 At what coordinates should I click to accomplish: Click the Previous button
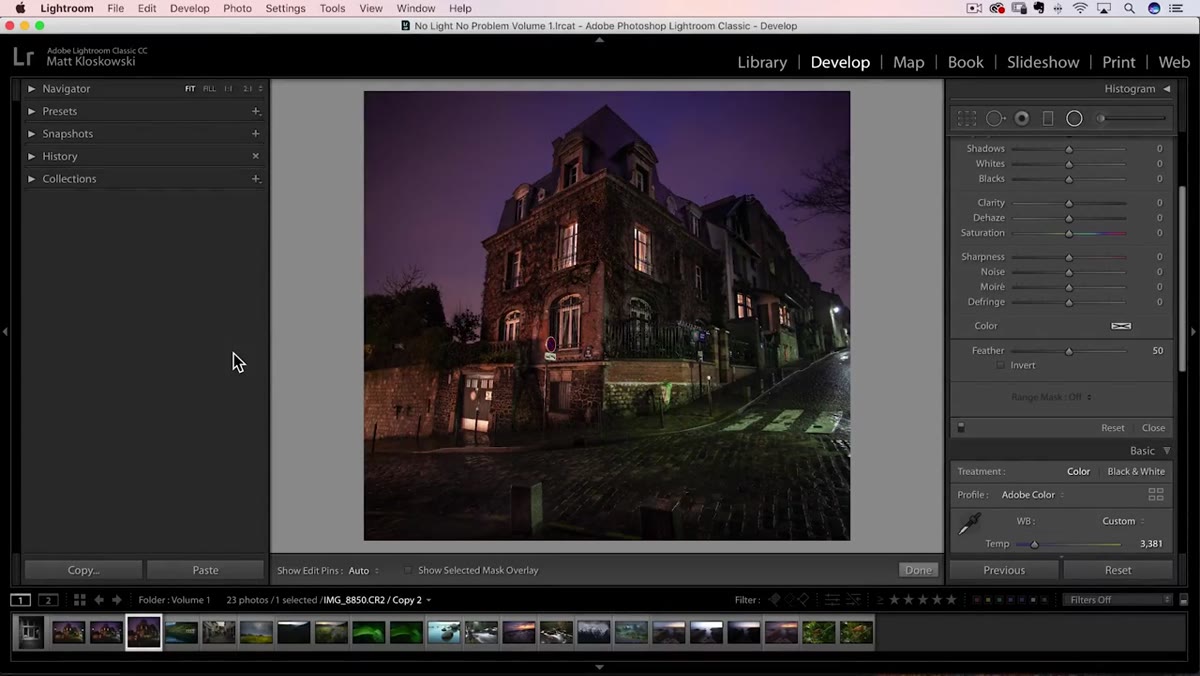1004,570
